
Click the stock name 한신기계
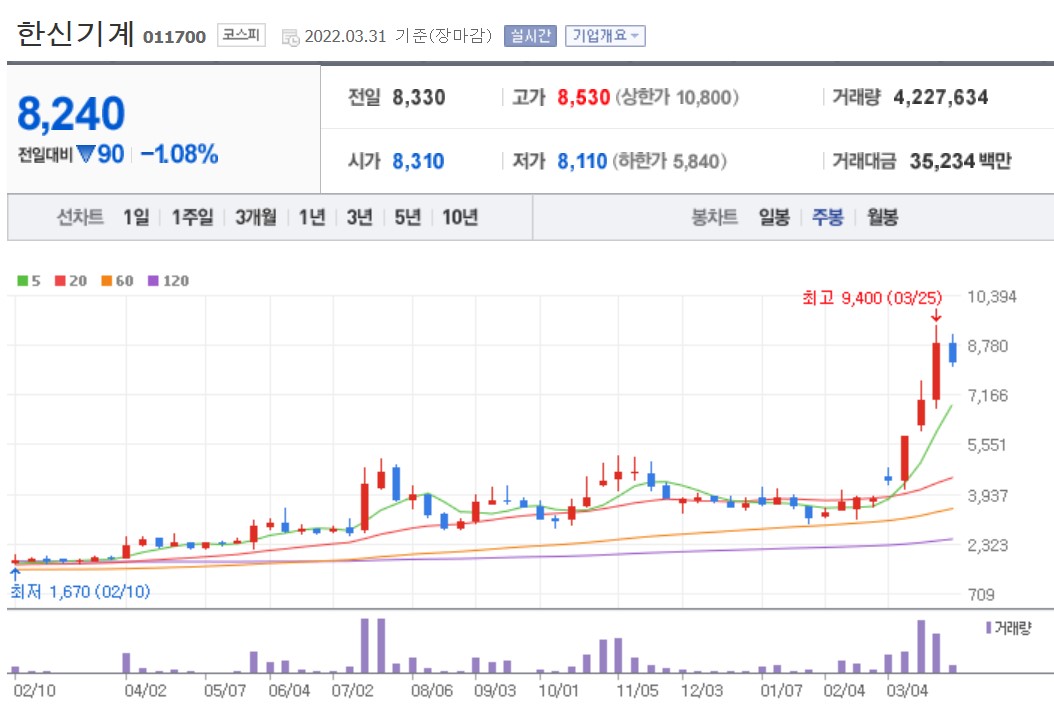coord(75,34)
